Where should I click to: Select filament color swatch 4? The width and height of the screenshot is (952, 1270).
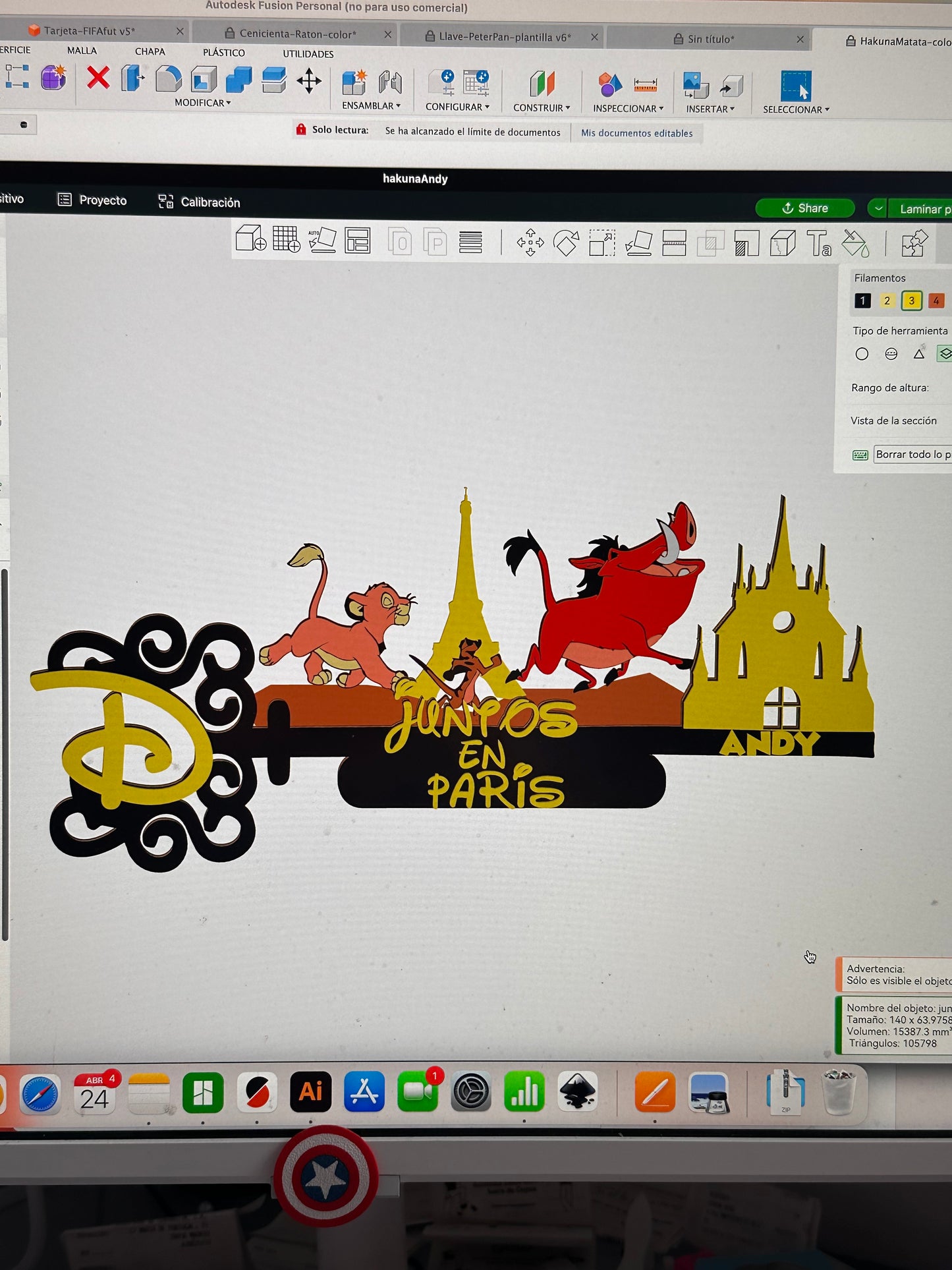tap(936, 301)
